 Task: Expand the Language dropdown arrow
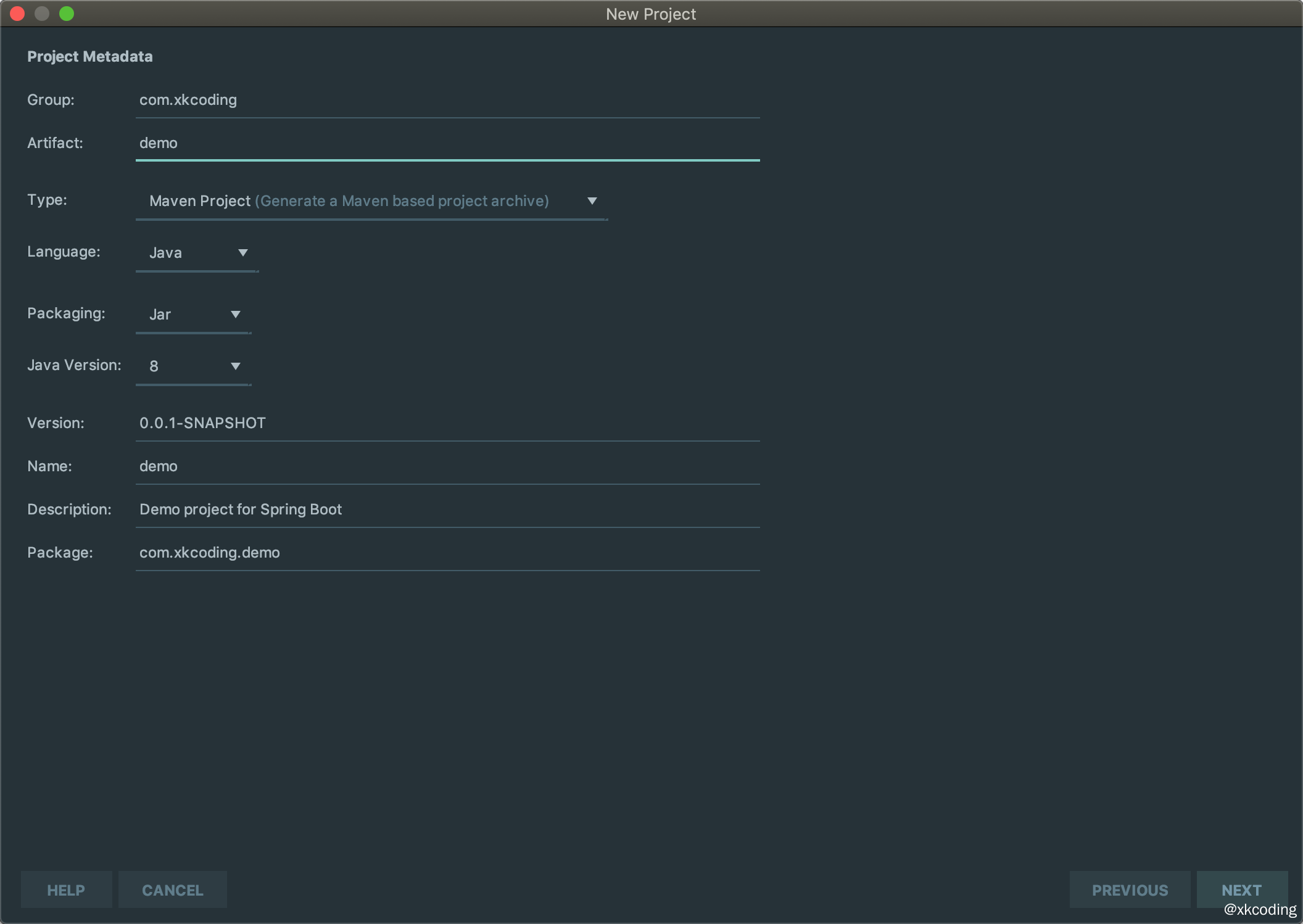pyautogui.click(x=242, y=253)
